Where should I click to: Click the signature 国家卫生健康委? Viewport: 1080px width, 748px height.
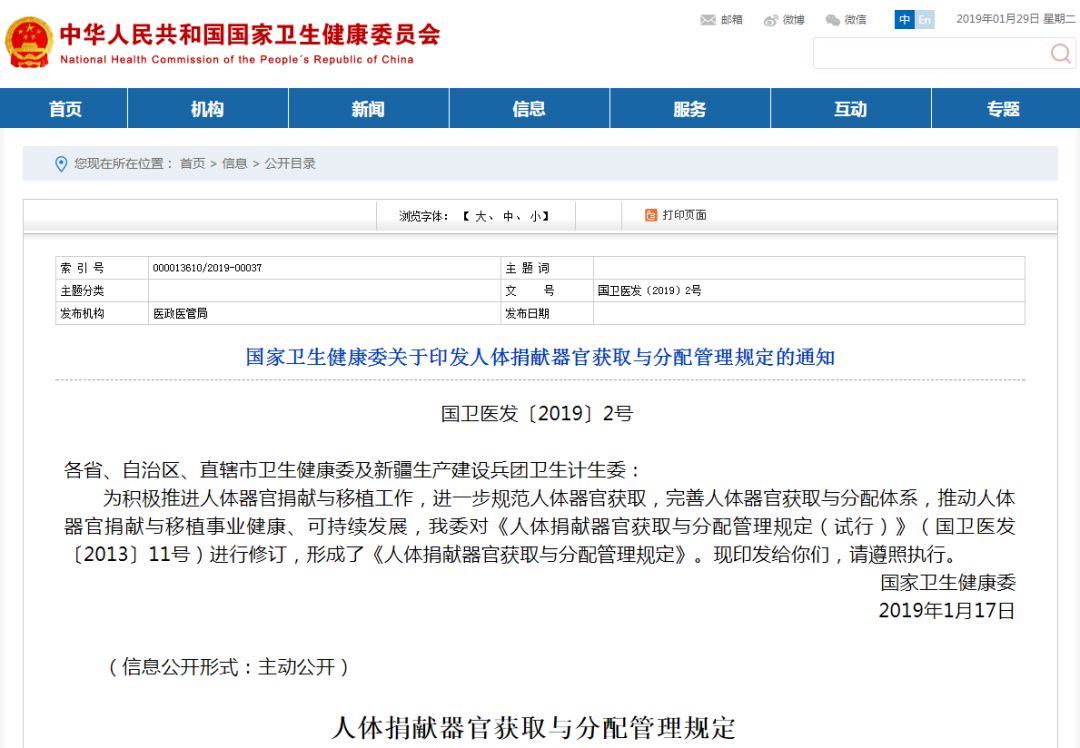click(948, 583)
